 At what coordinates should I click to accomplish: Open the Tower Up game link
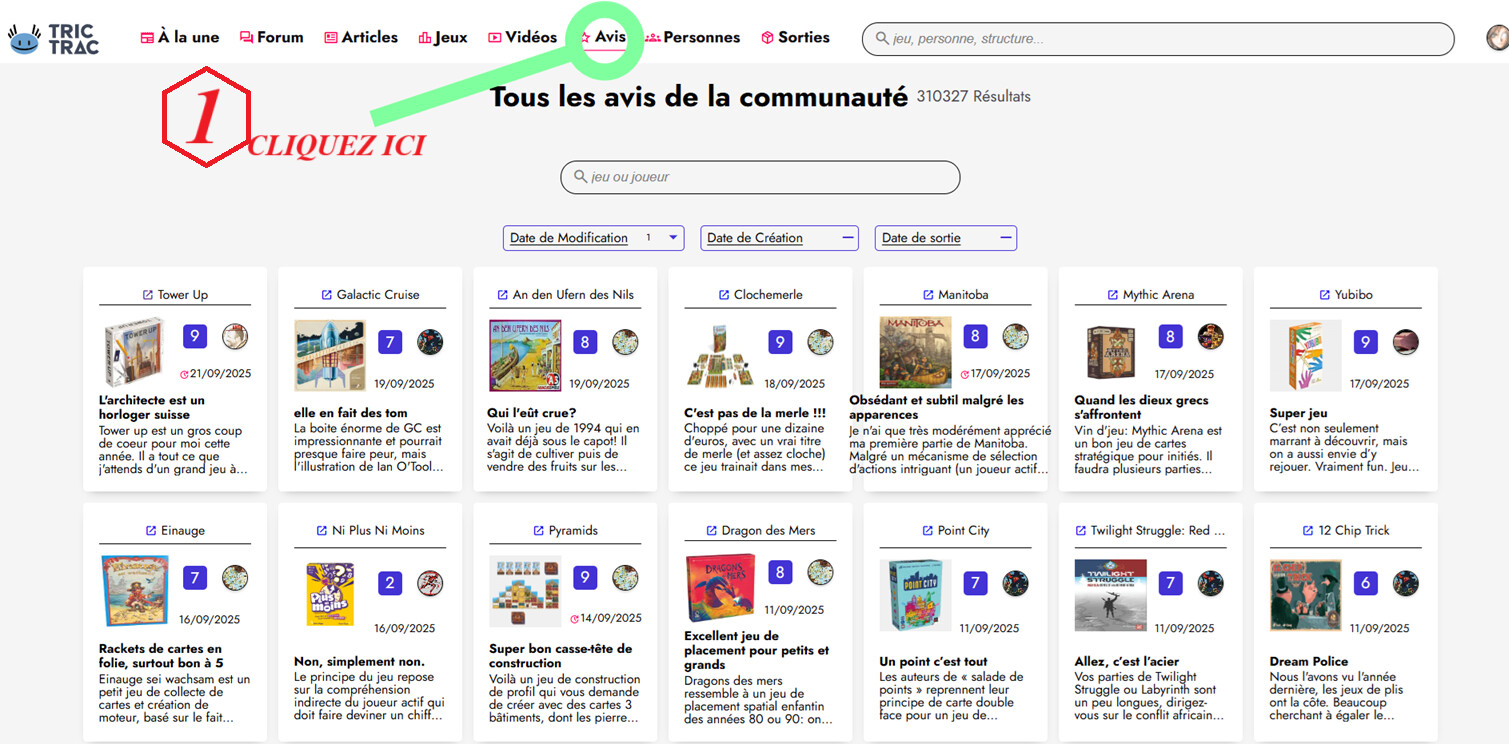tap(175, 295)
